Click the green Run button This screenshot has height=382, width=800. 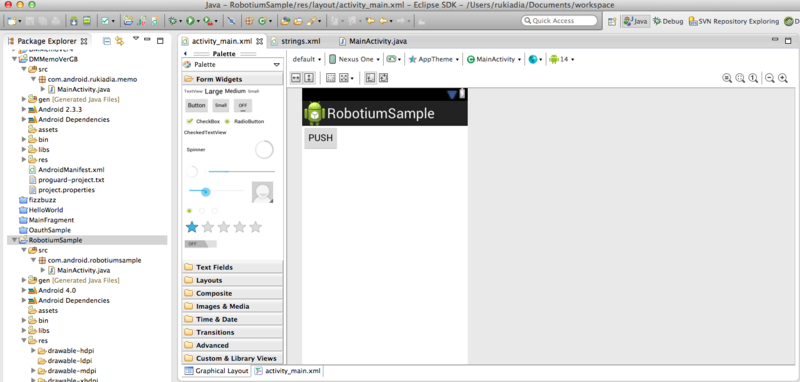pyautogui.click(x=190, y=21)
